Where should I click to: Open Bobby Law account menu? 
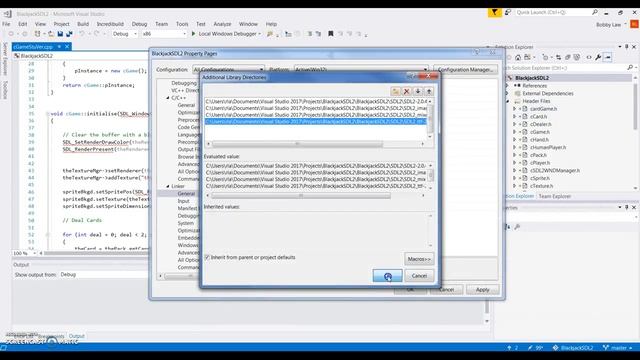(611, 25)
